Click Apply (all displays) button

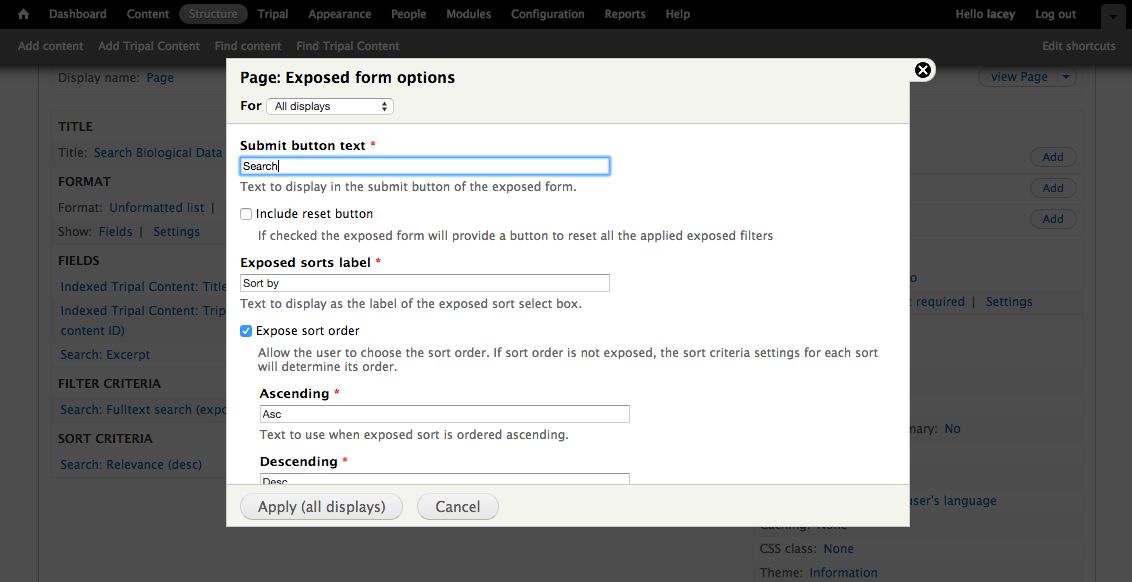(321, 507)
